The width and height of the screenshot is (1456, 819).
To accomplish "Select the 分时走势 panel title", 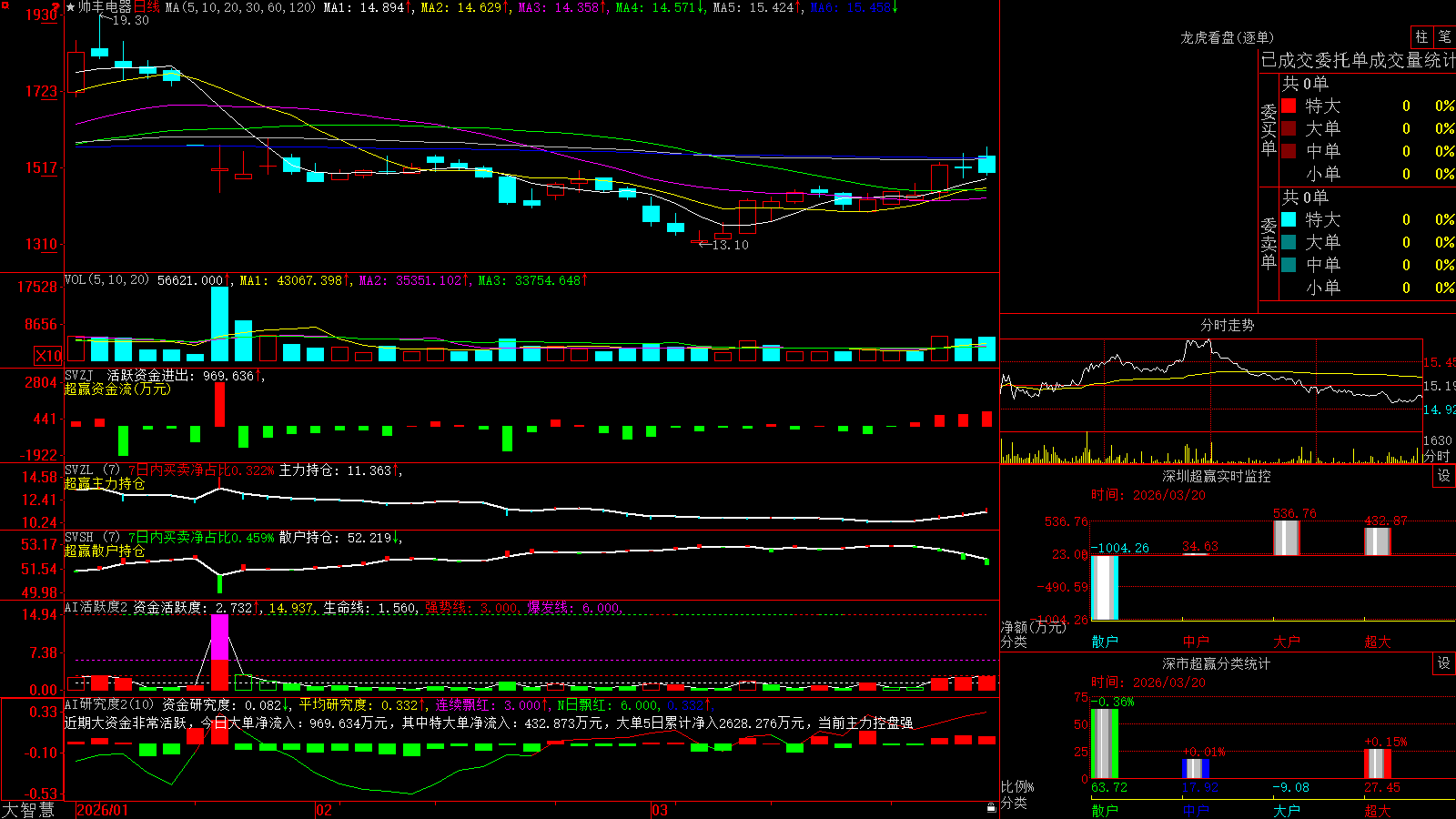I will (x=1227, y=325).
